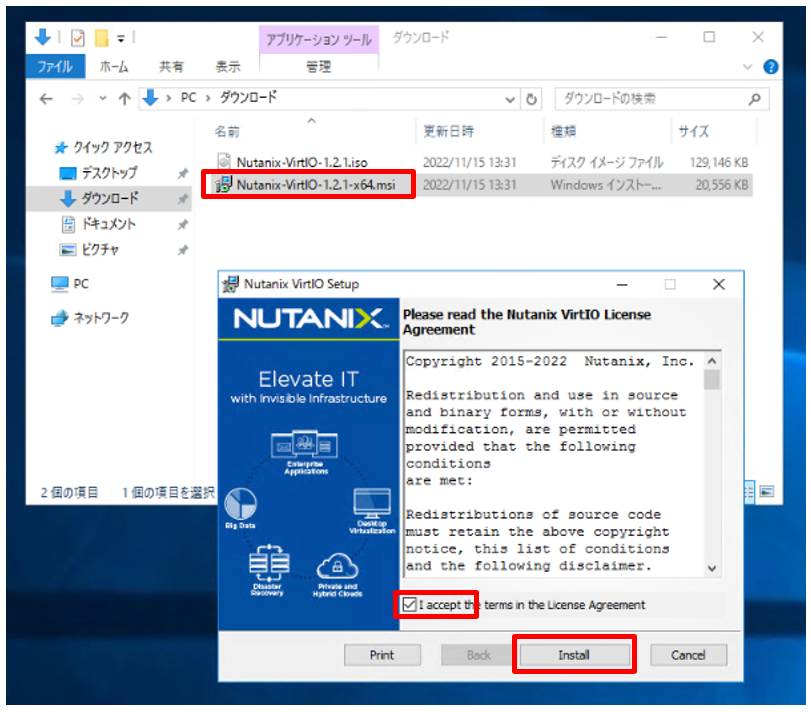The image size is (811, 712).
Task: Click Cancel in Nutanix VirtIO Setup
Action: pyautogui.click(x=688, y=655)
